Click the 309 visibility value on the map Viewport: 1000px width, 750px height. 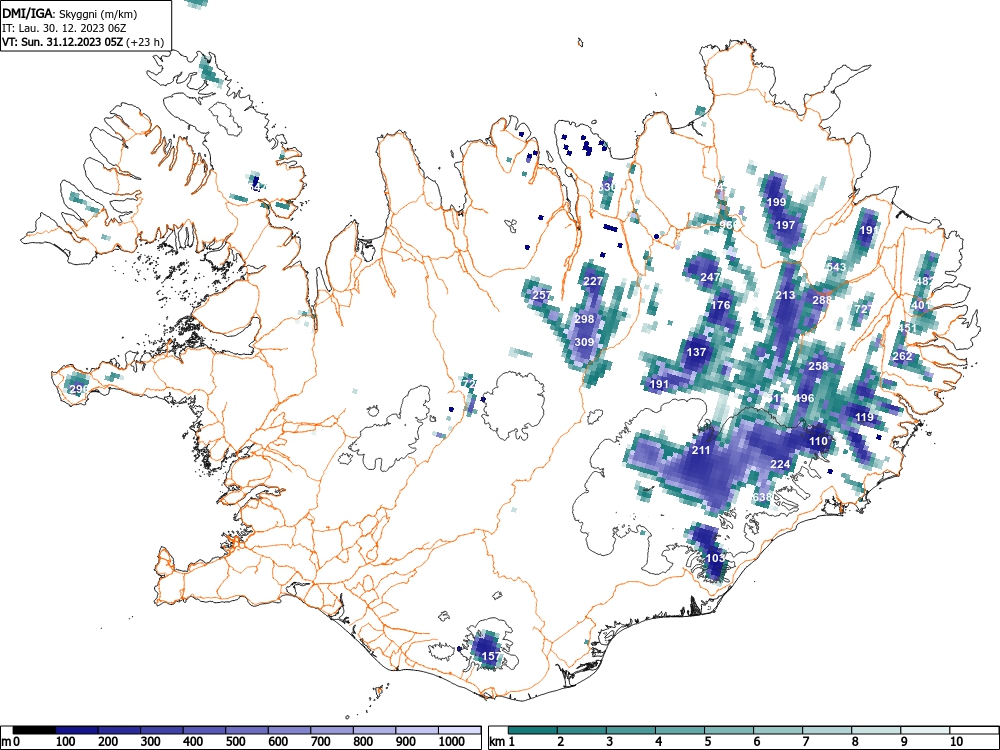pyautogui.click(x=584, y=342)
